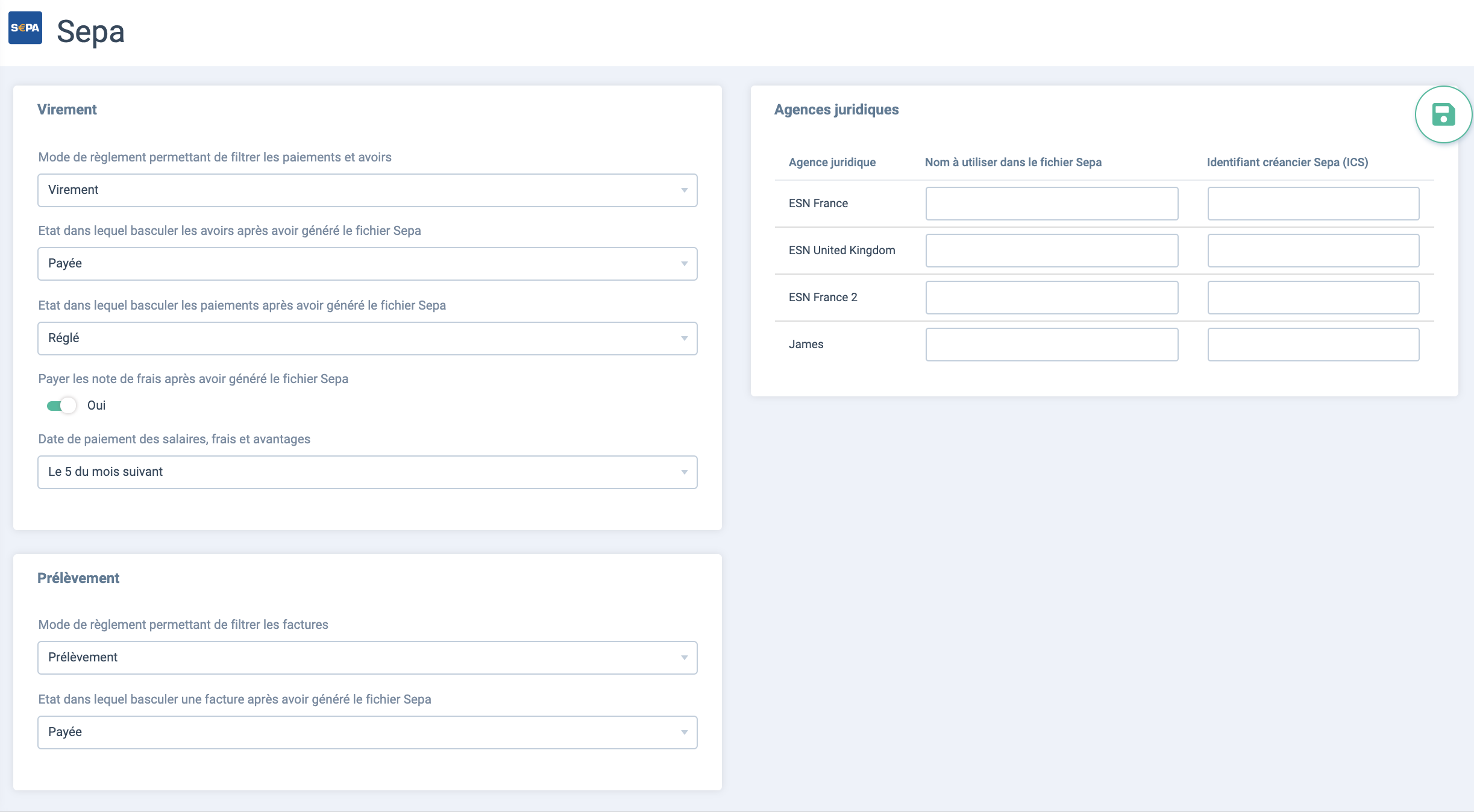Click the ICS identifier field for James

pyautogui.click(x=1313, y=345)
